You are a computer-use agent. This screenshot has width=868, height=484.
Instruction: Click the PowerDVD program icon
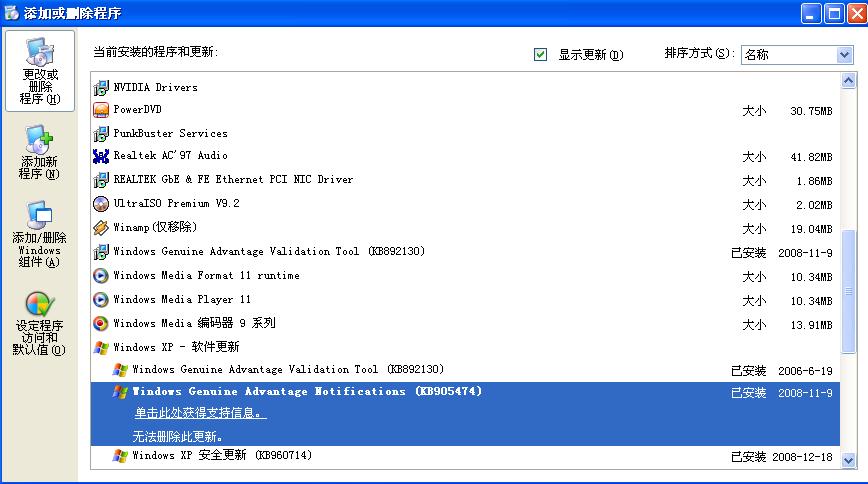tap(101, 110)
